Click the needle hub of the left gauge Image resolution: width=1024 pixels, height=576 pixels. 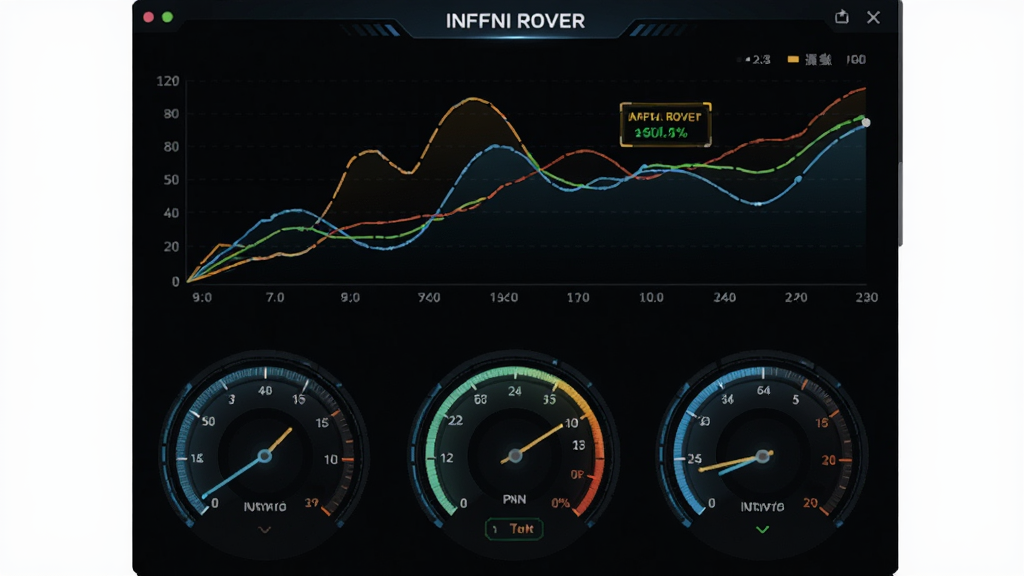tap(264, 456)
